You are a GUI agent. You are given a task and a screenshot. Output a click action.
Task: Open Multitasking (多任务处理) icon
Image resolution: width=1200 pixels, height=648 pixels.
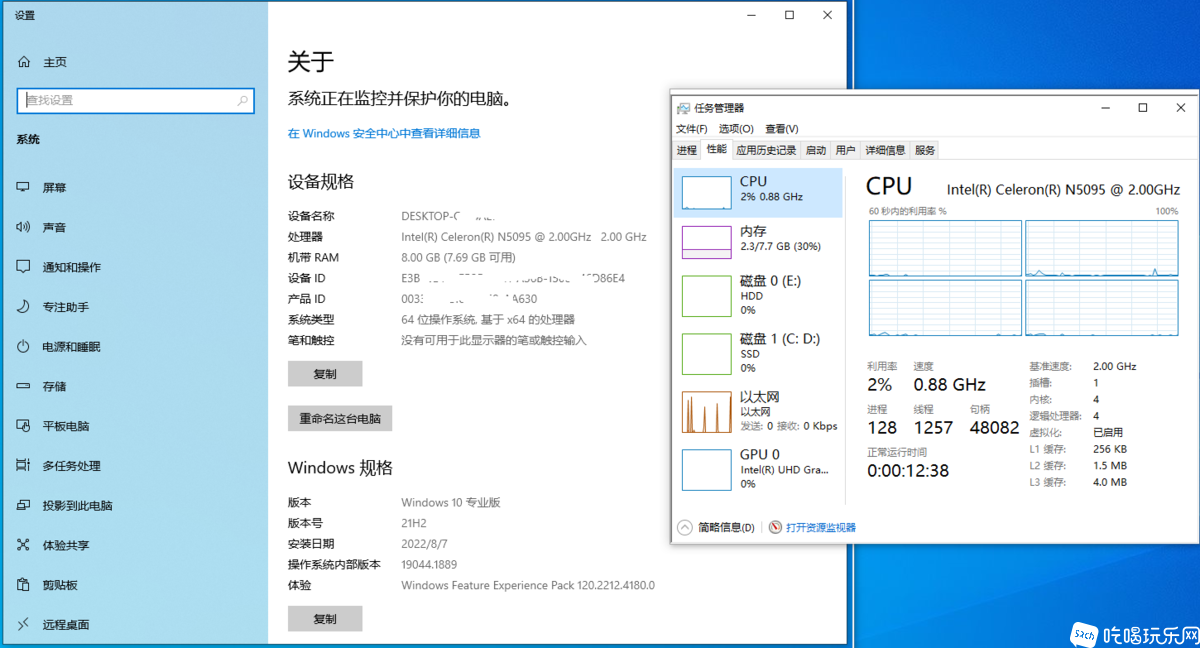[24, 466]
